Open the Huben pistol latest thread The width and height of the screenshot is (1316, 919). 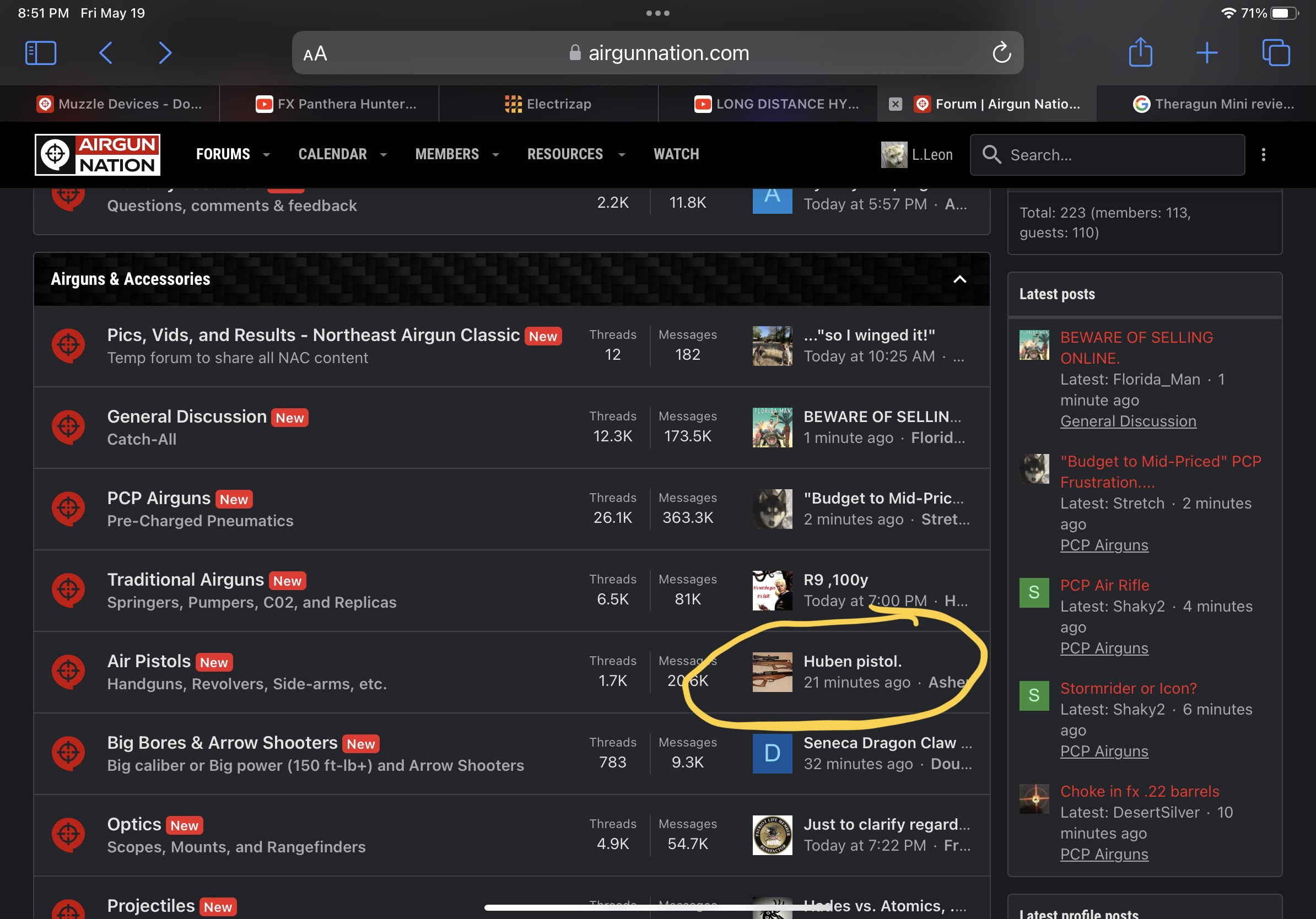853,661
